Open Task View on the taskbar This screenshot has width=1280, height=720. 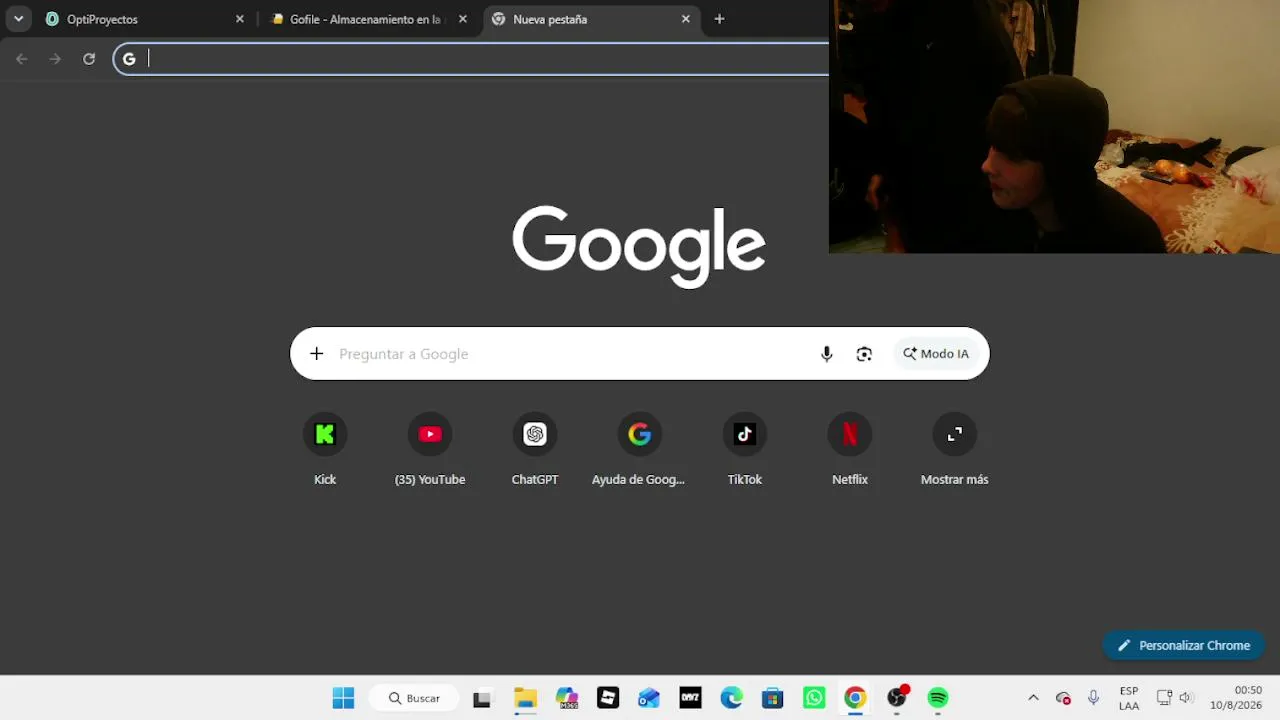[482, 698]
